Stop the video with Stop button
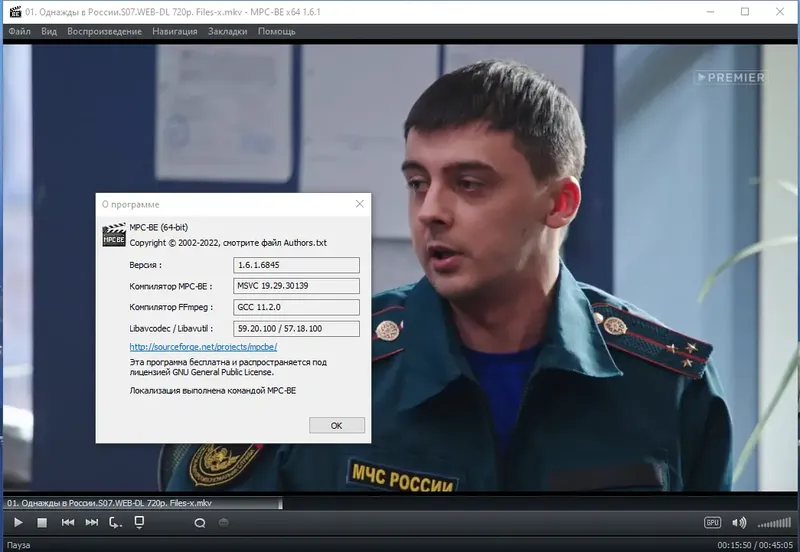The height and width of the screenshot is (552, 800). click(42, 522)
